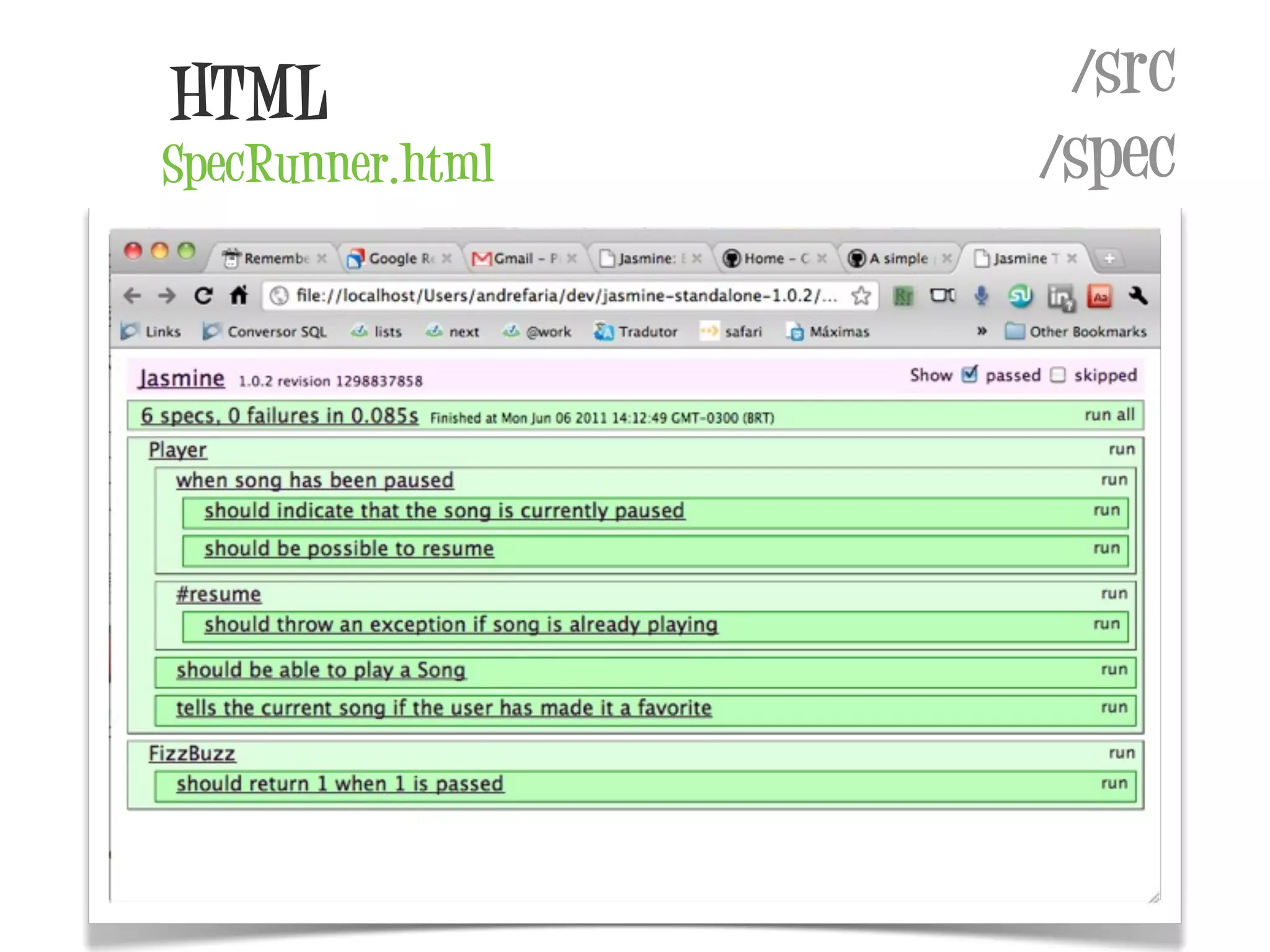The height and width of the screenshot is (952, 1270).
Task: Open the #resume suite link
Action: (219, 594)
